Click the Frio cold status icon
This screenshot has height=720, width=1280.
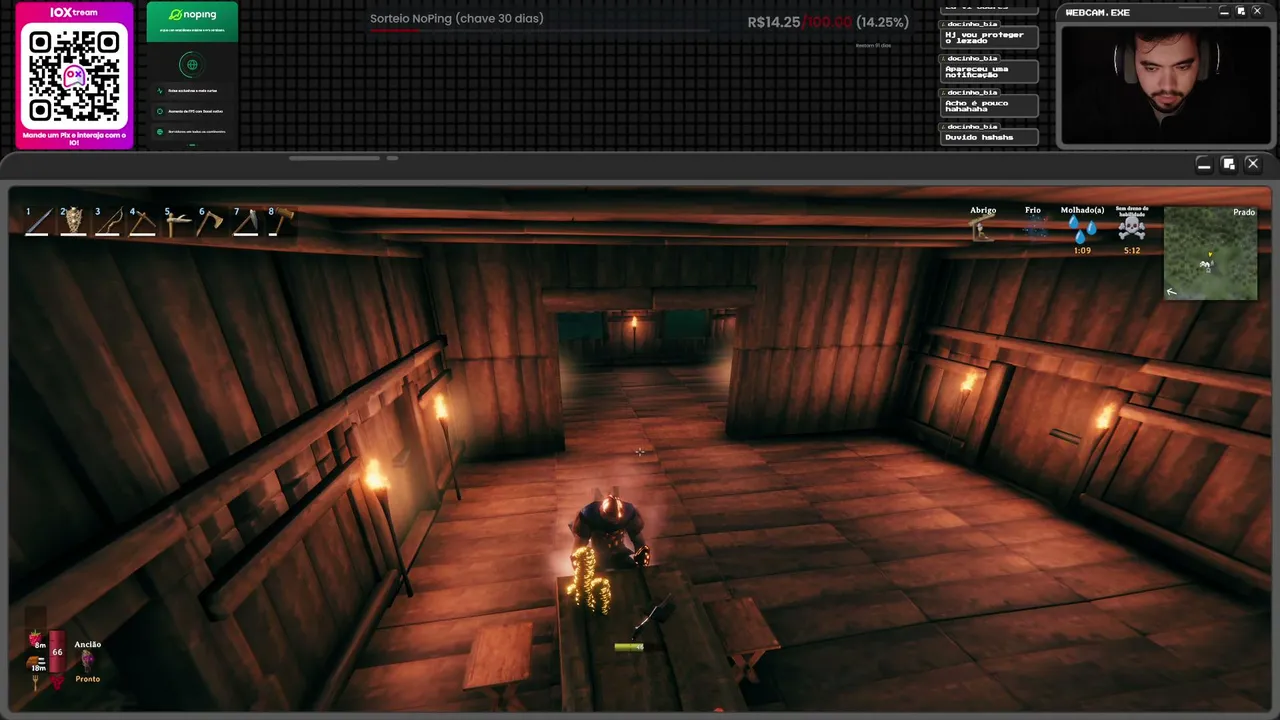(x=1033, y=230)
